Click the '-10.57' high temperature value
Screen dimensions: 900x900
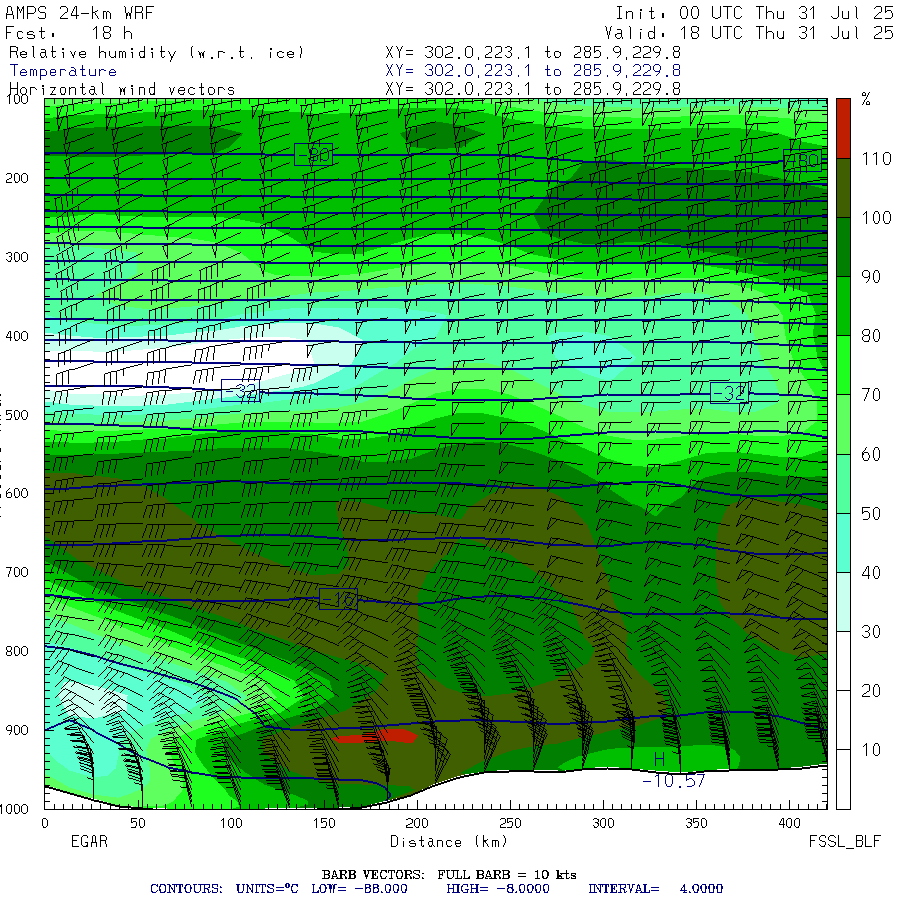673,781
